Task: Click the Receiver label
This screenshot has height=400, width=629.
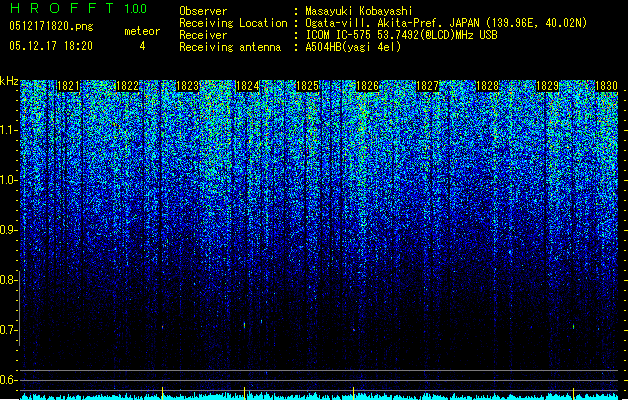Action: coord(203,35)
